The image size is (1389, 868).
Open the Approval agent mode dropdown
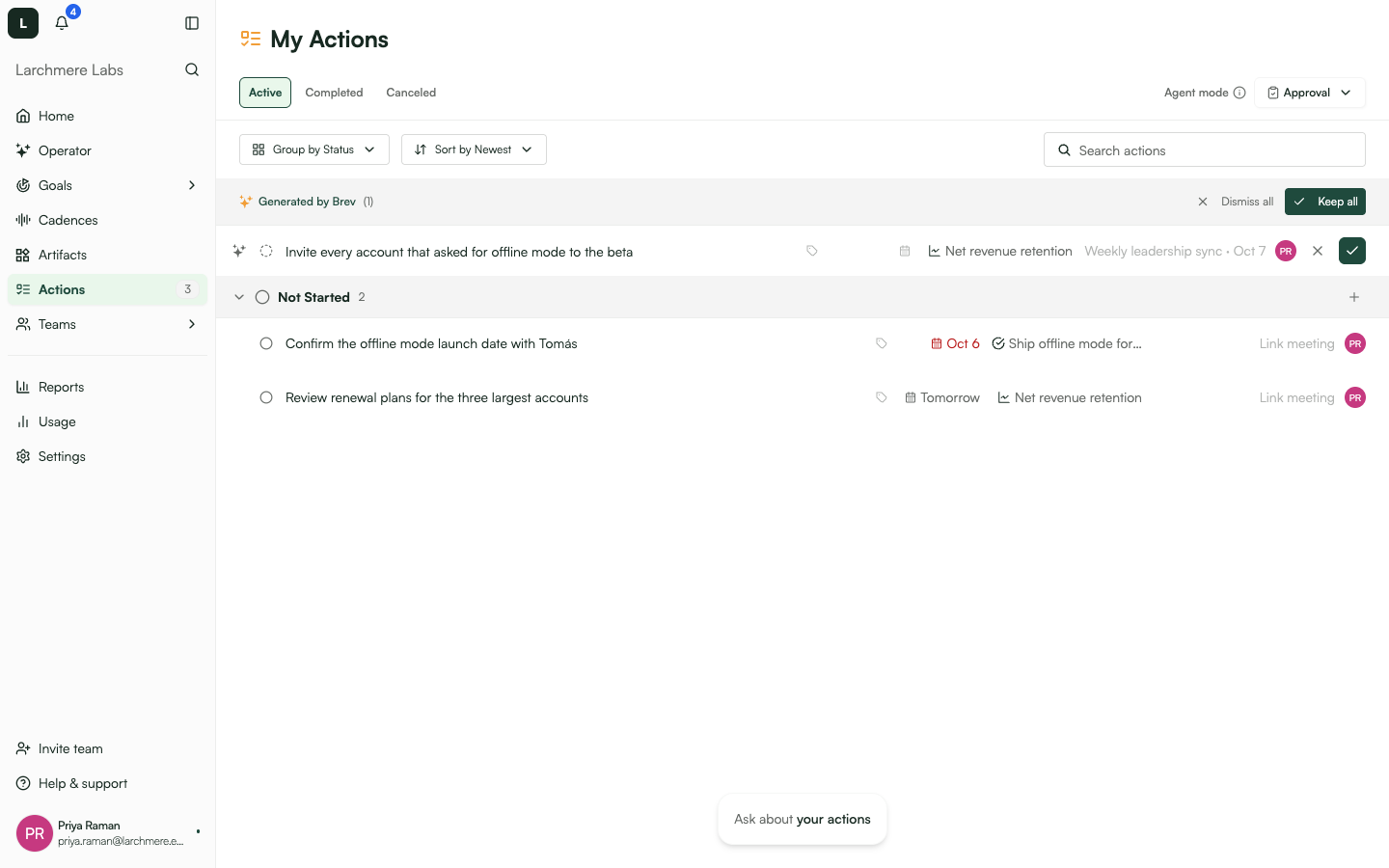(1310, 93)
